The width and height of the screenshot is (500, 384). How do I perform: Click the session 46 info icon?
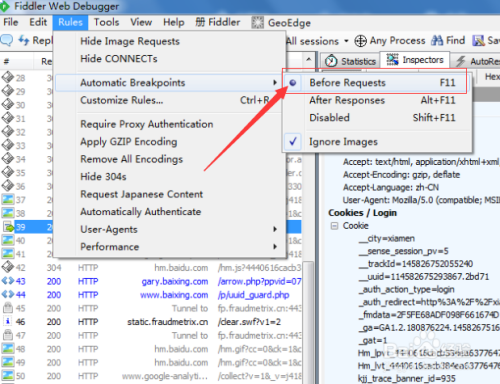7,322
